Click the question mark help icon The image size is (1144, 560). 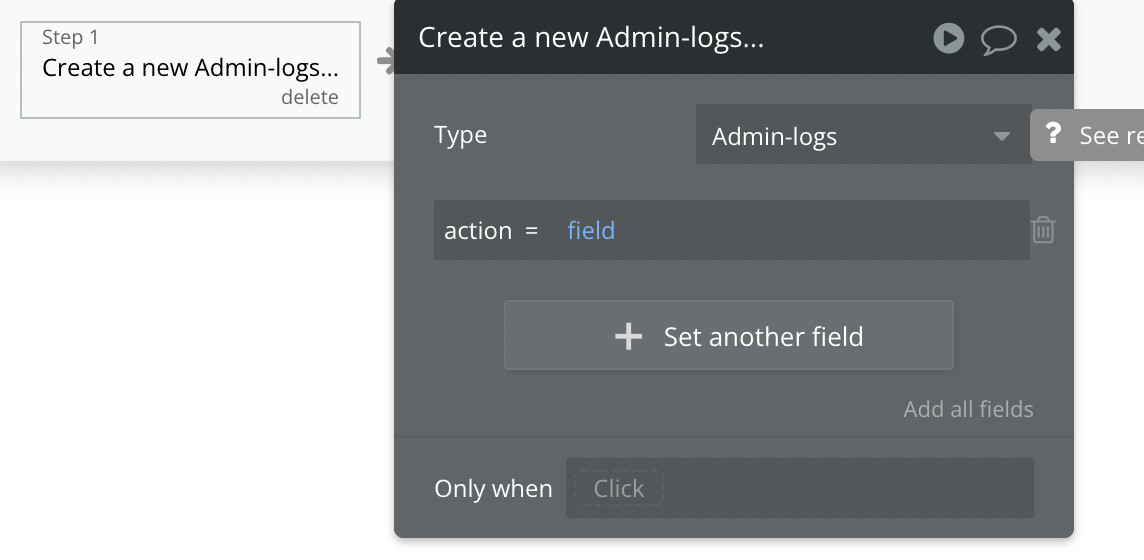[1052, 135]
